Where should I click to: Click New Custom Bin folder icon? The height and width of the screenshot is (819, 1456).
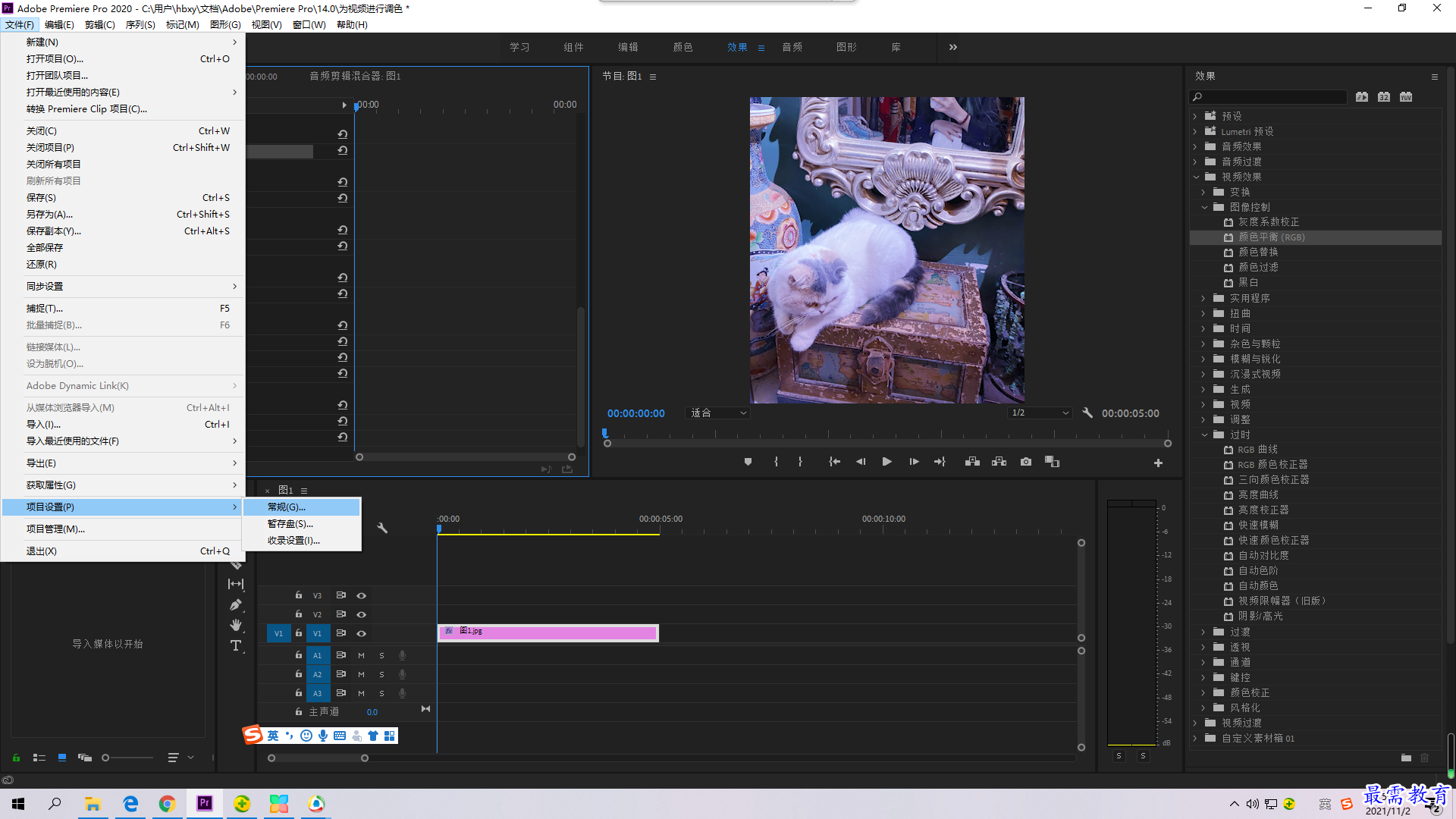click(x=1406, y=758)
